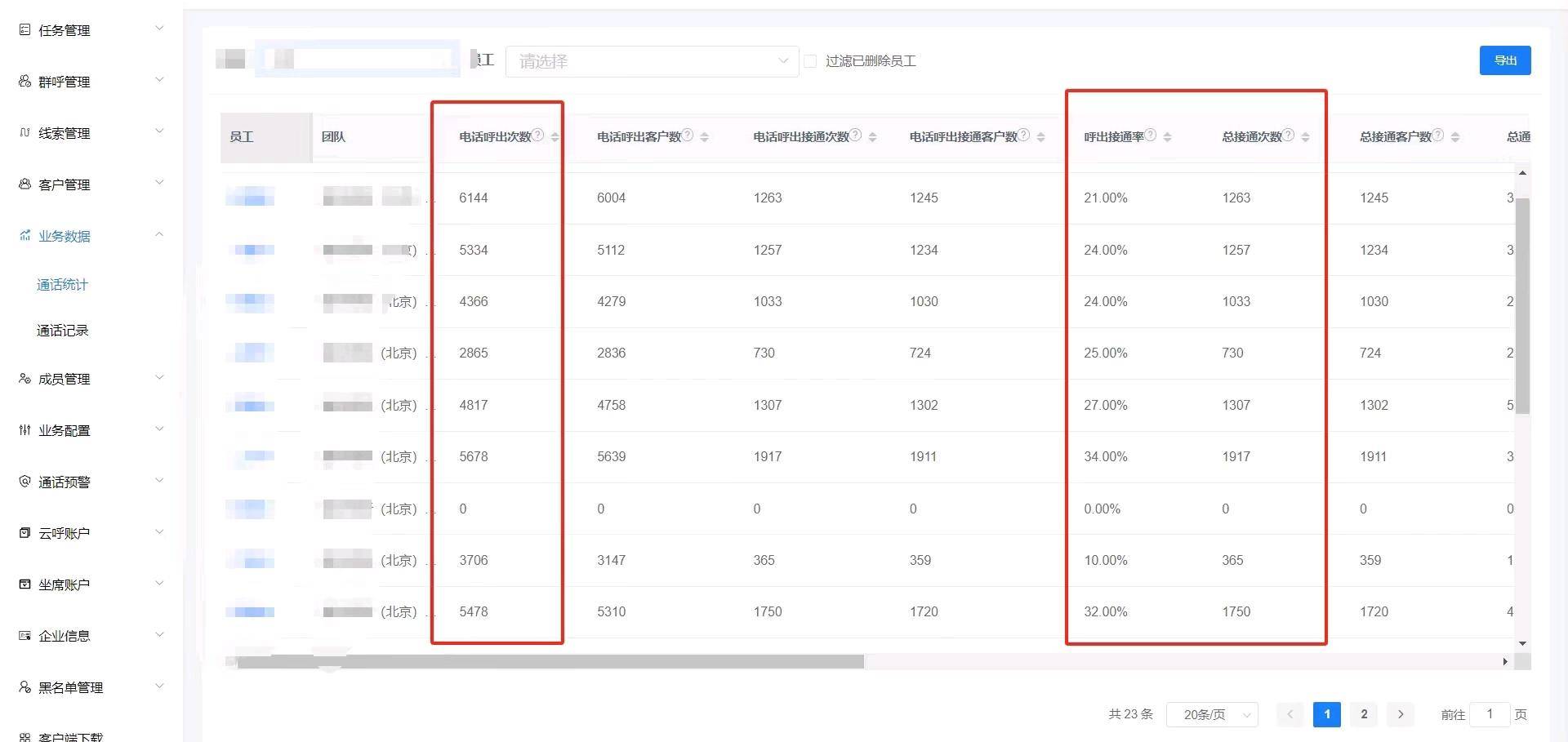This screenshot has width=1568, height=742.
Task: Click the help icon beside 电话呼出次数
Action: pyautogui.click(x=538, y=136)
